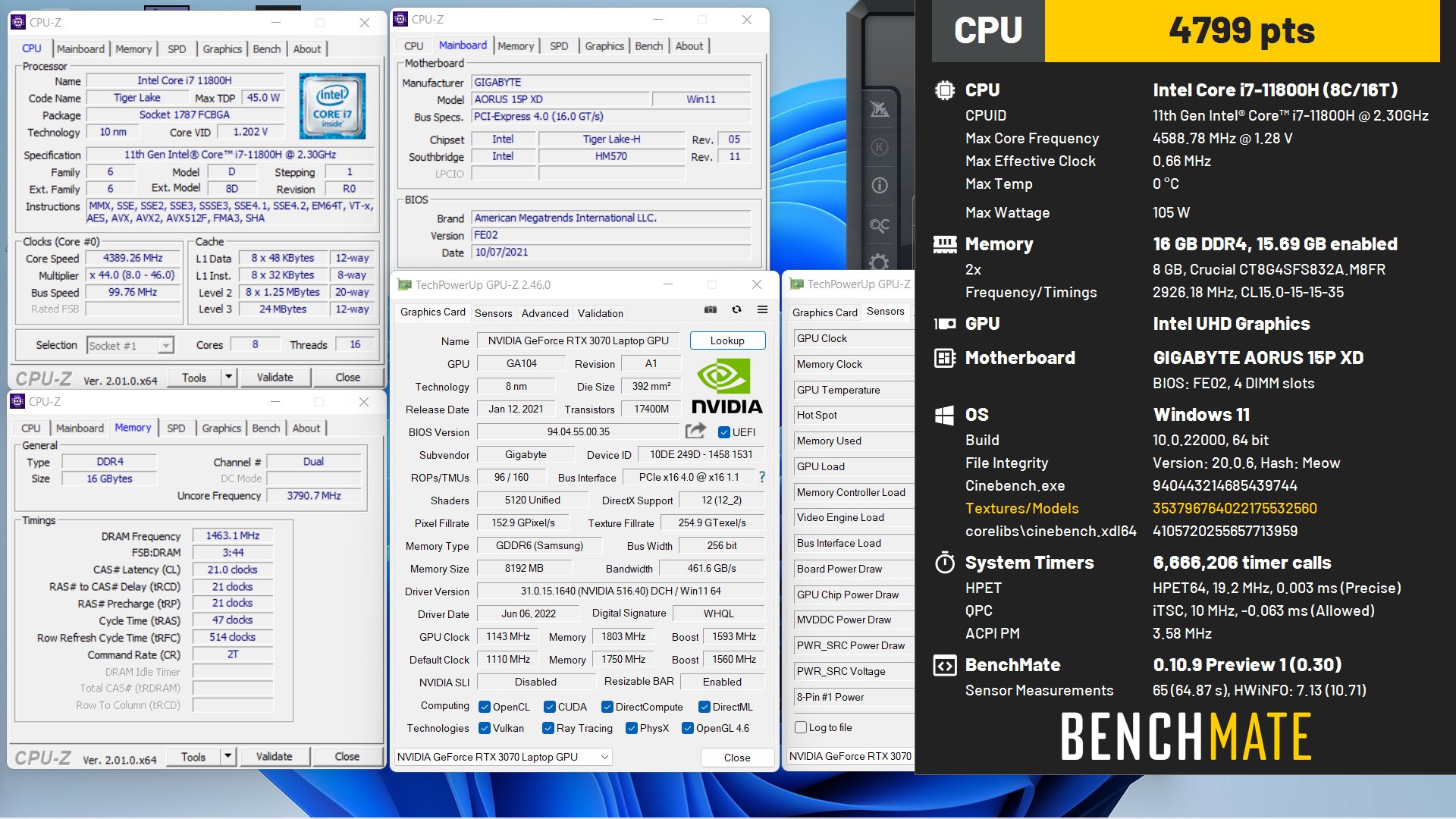1456x819 pixels.
Task: Click DRAM Frequency 1463.1 MHz value
Action: (233, 535)
